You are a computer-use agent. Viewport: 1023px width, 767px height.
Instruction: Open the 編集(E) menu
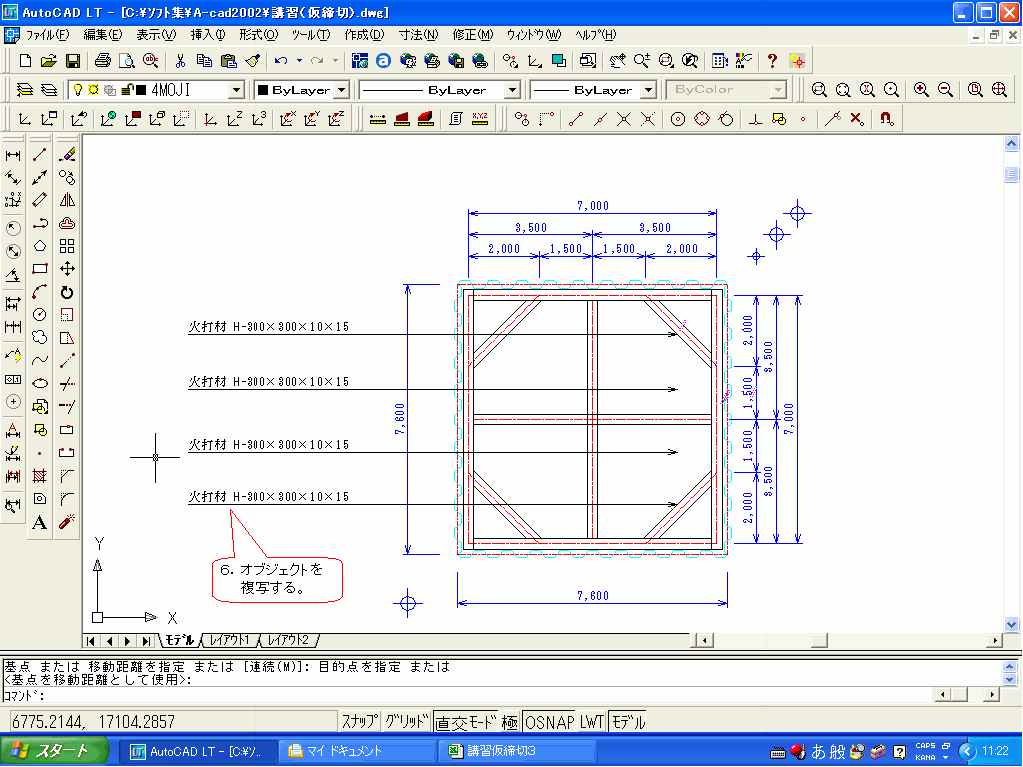point(102,35)
